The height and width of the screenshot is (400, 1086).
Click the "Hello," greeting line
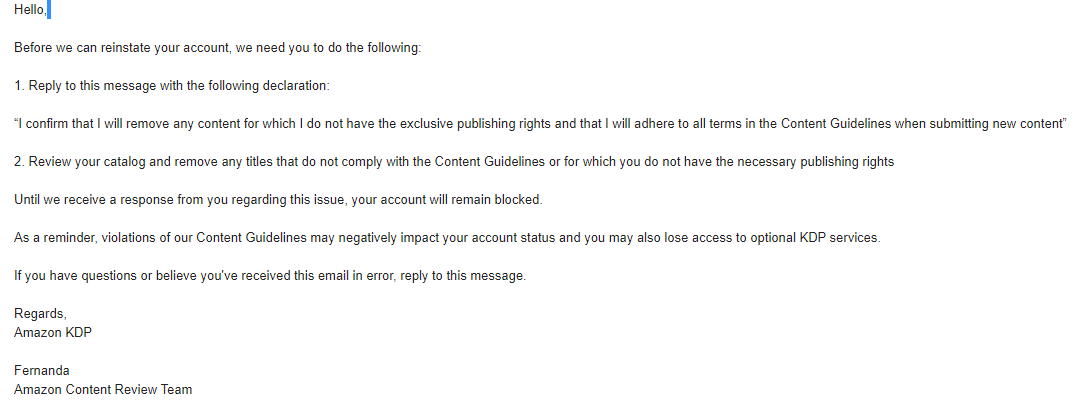pos(30,11)
